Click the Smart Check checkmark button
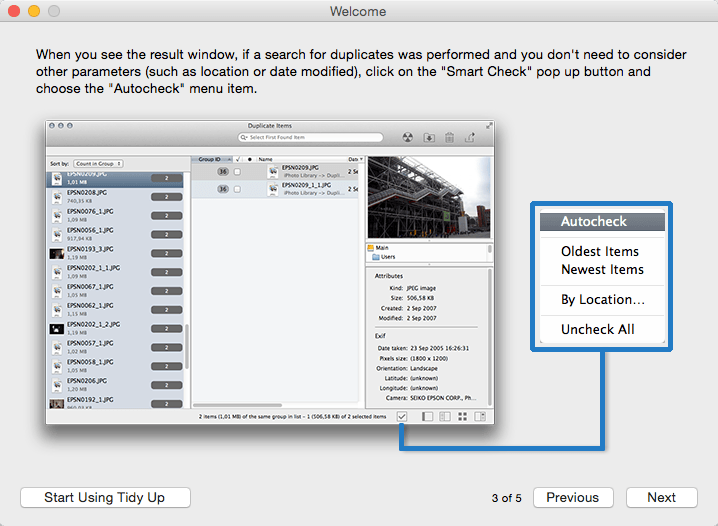Viewport: 718px width, 526px height. point(402,416)
